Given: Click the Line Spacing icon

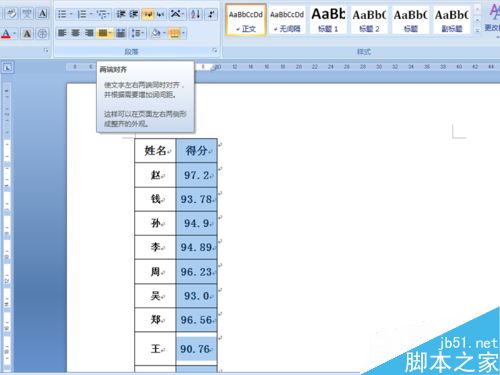Looking at the screenshot, I should click(x=136, y=33).
